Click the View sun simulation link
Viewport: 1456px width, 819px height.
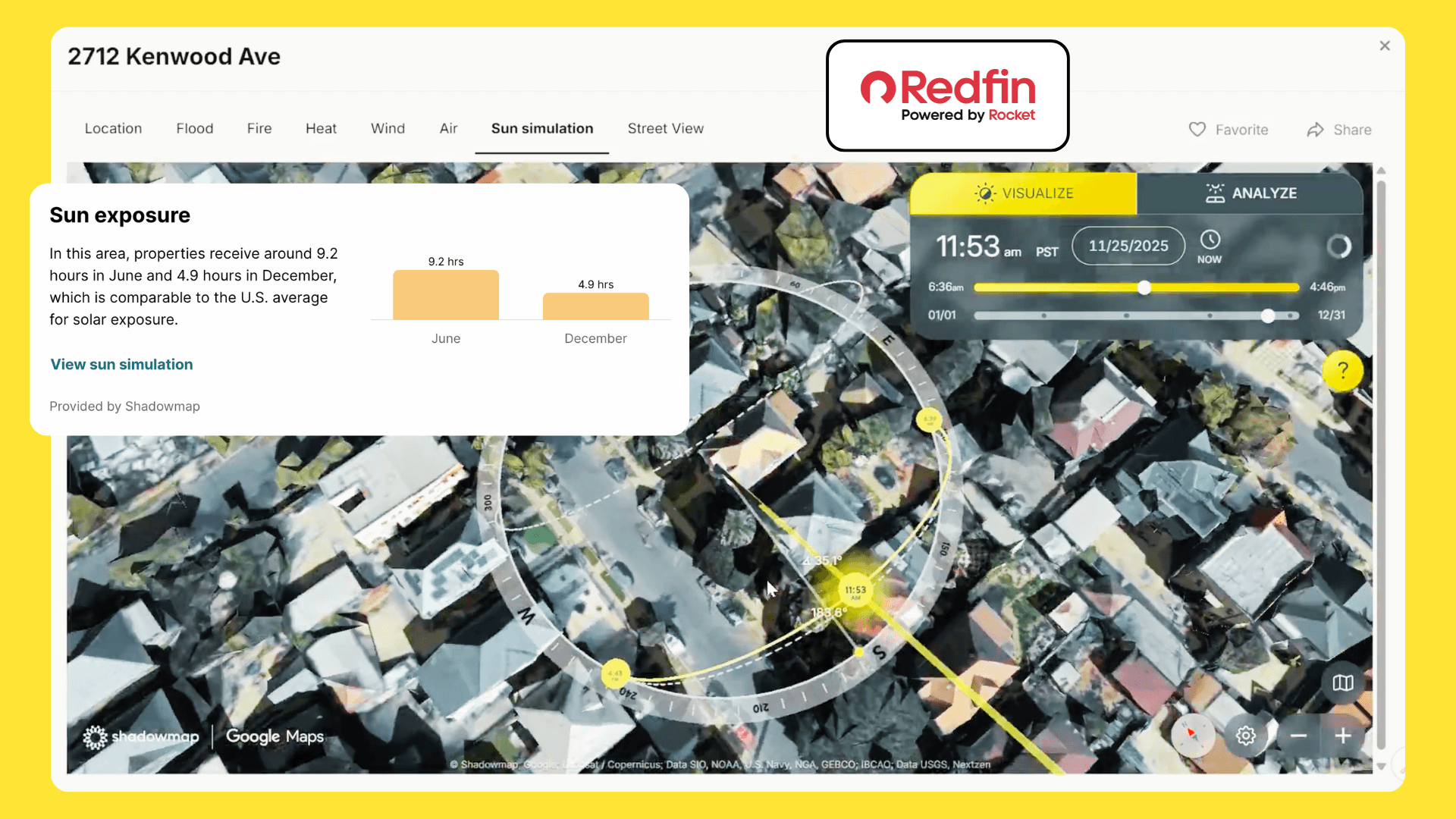coord(121,364)
